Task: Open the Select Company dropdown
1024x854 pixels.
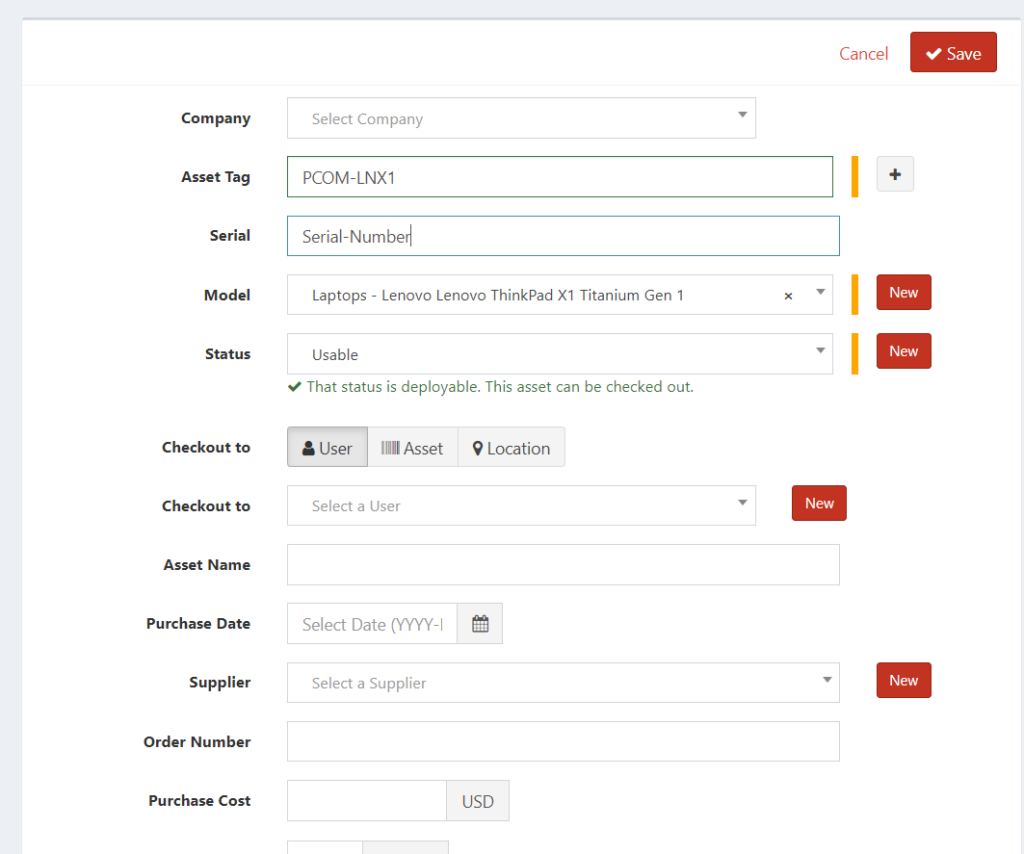Action: [x=520, y=118]
